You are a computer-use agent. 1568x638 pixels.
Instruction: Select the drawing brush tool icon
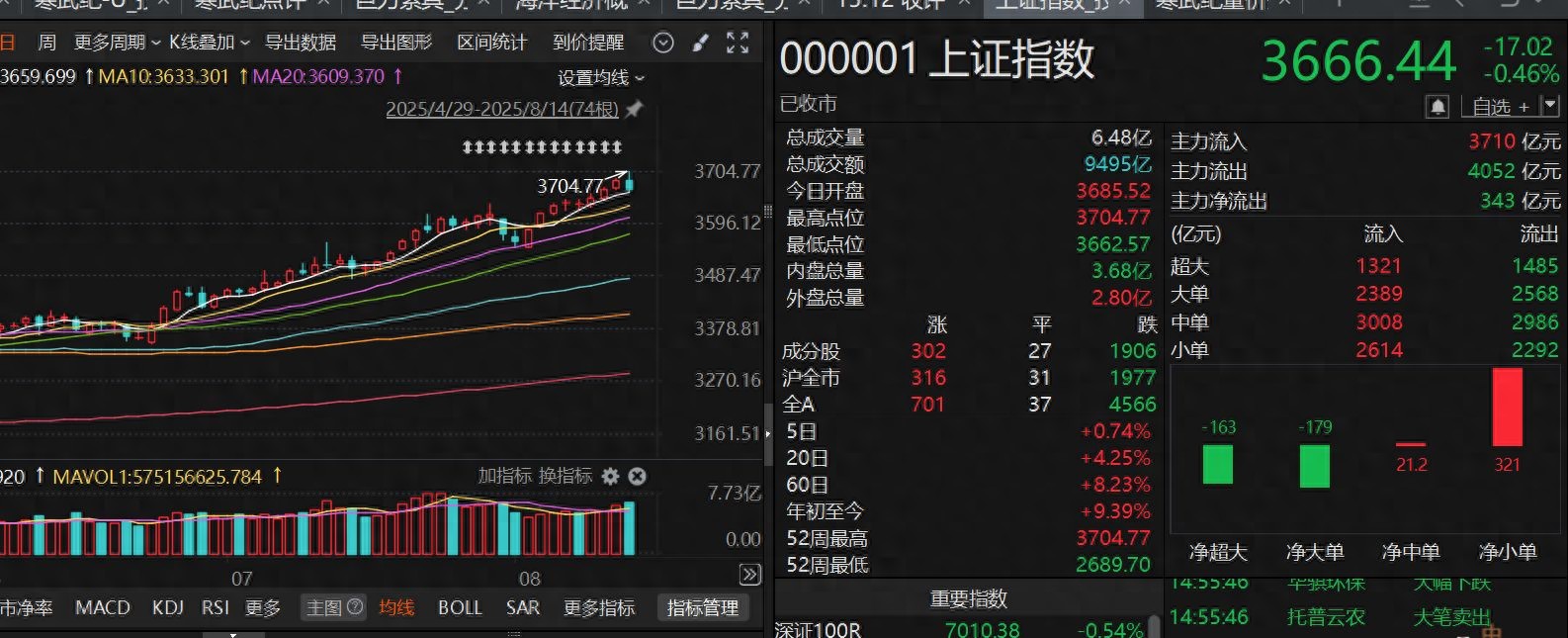(x=700, y=43)
